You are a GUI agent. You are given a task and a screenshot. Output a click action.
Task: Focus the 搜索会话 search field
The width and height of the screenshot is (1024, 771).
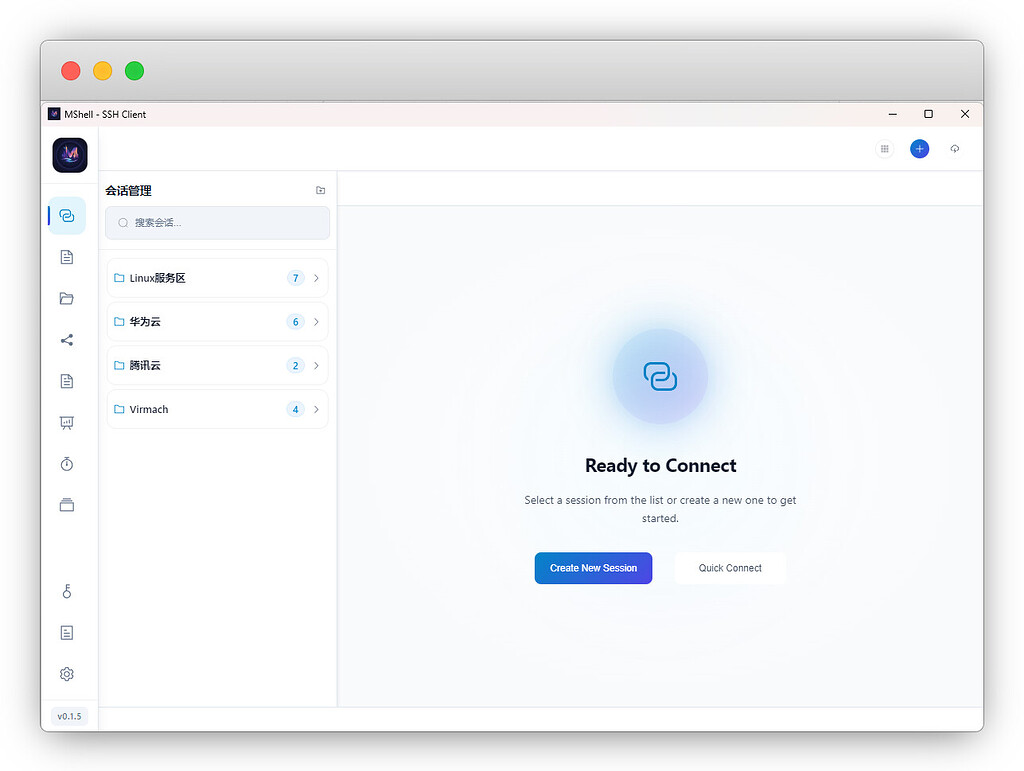[217, 223]
